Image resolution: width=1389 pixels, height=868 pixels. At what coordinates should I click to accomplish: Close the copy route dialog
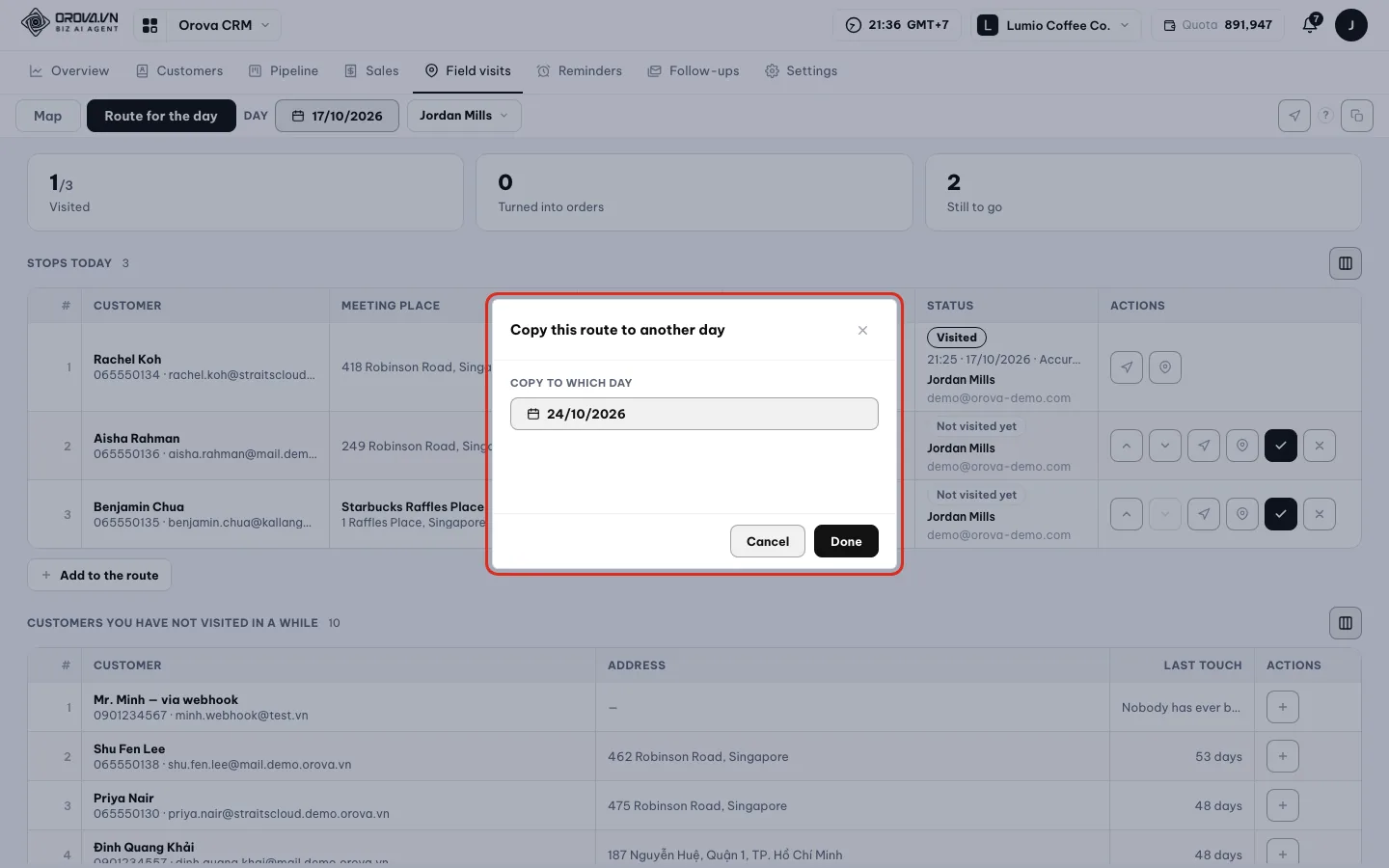coord(862,330)
